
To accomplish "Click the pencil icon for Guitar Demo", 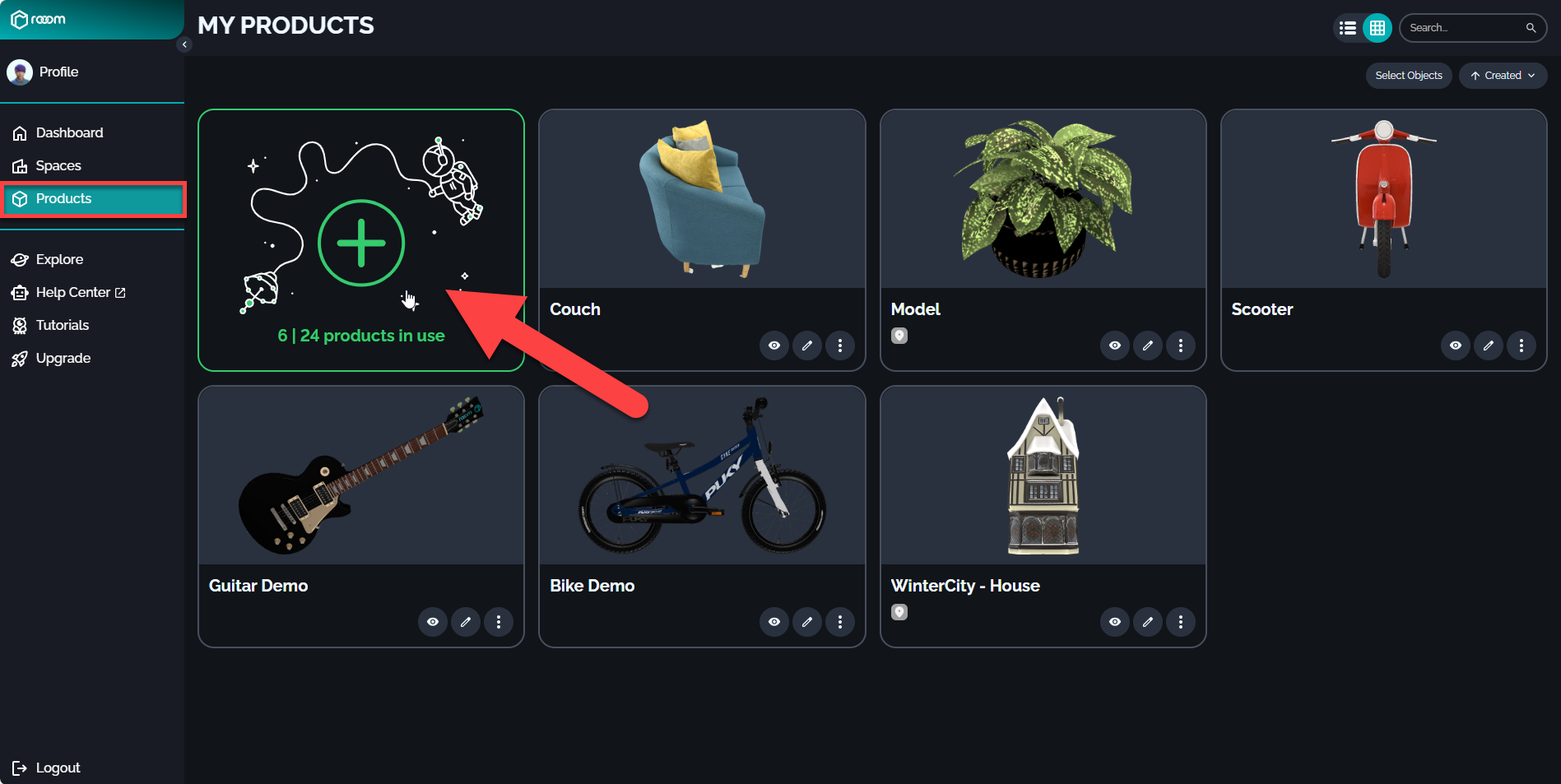I will click(x=466, y=622).
